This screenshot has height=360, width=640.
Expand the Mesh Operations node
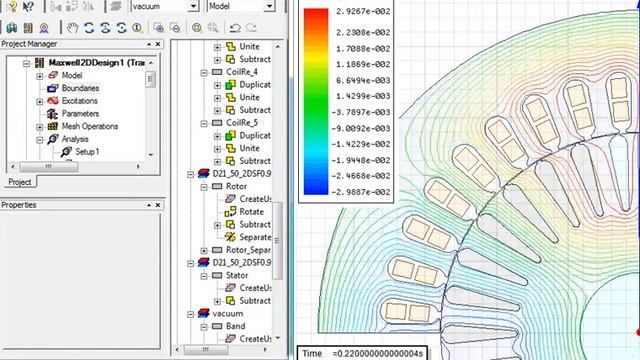pos(40,127)
